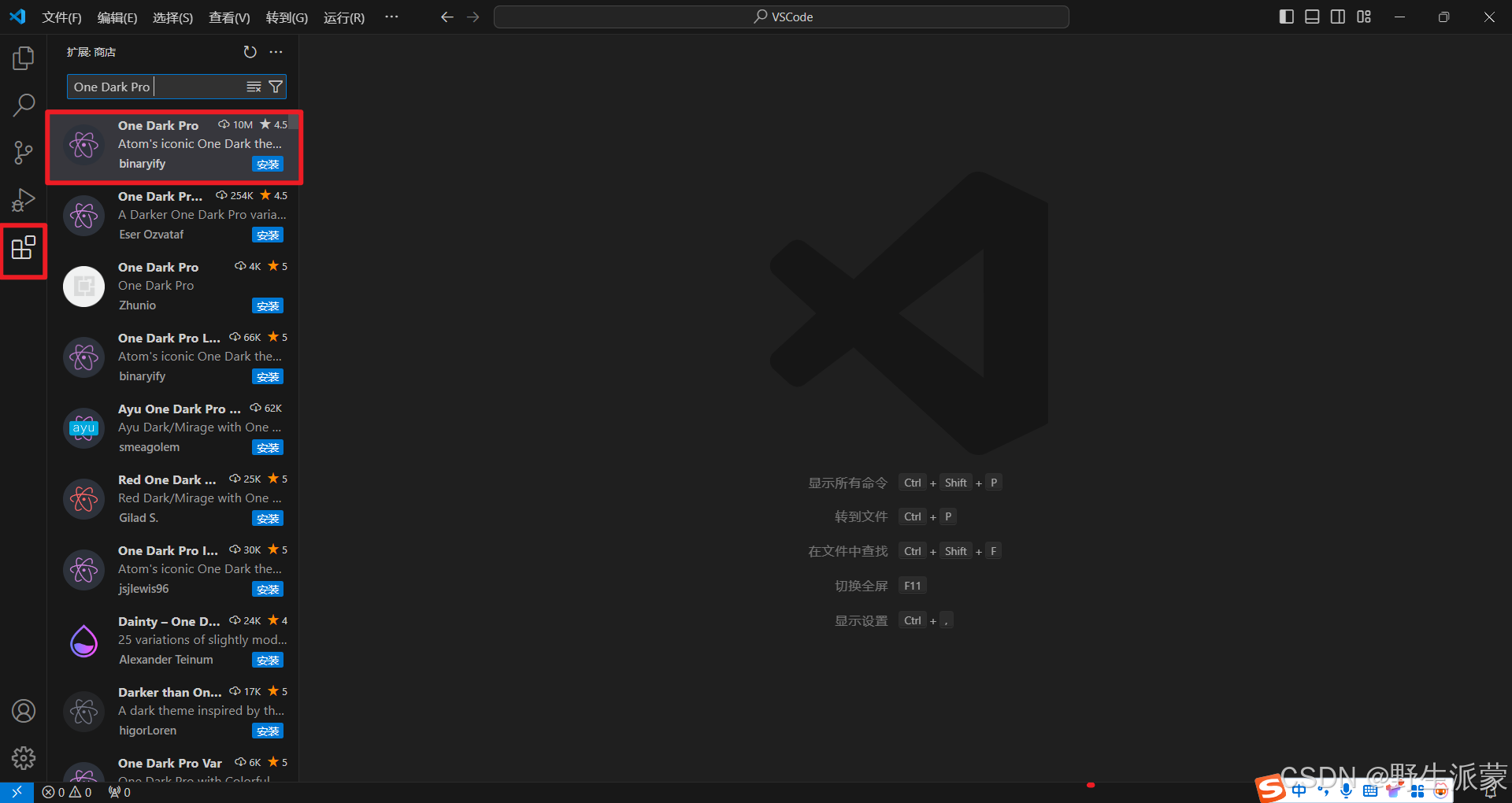Install Dainty One Dark by Alexander Teinum
This screenshot has height=803, width=1512.
point(268,661)
